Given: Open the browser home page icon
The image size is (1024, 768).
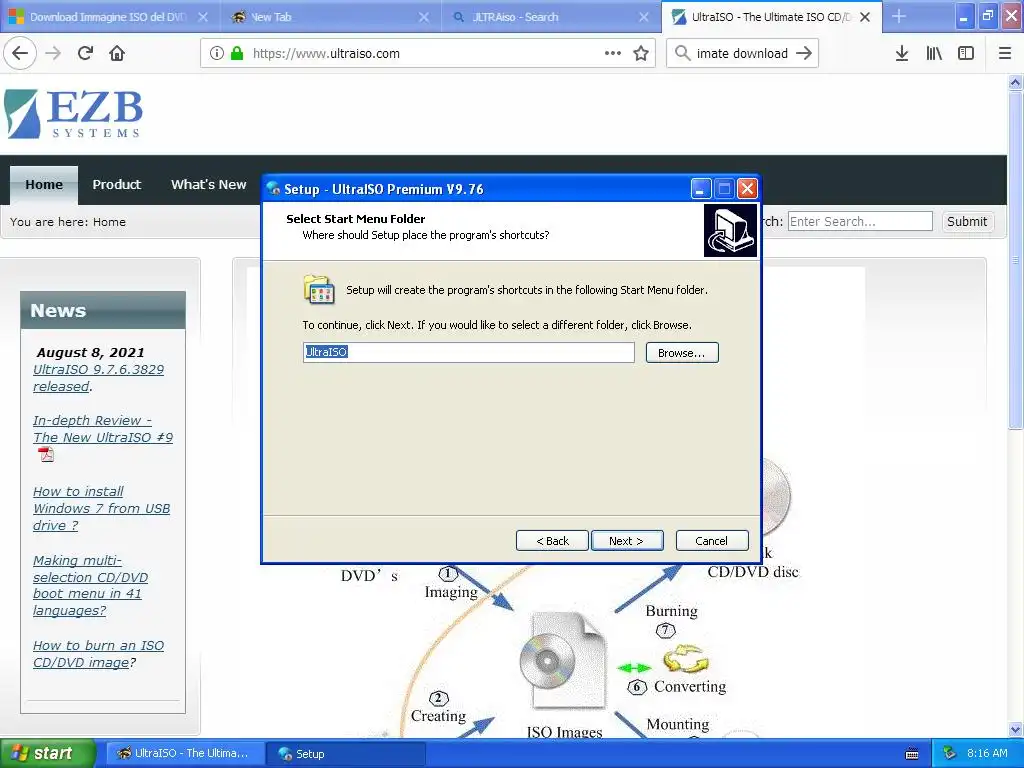Looking at the screenshot, I should pyautogui.click(x=117, y=53).
